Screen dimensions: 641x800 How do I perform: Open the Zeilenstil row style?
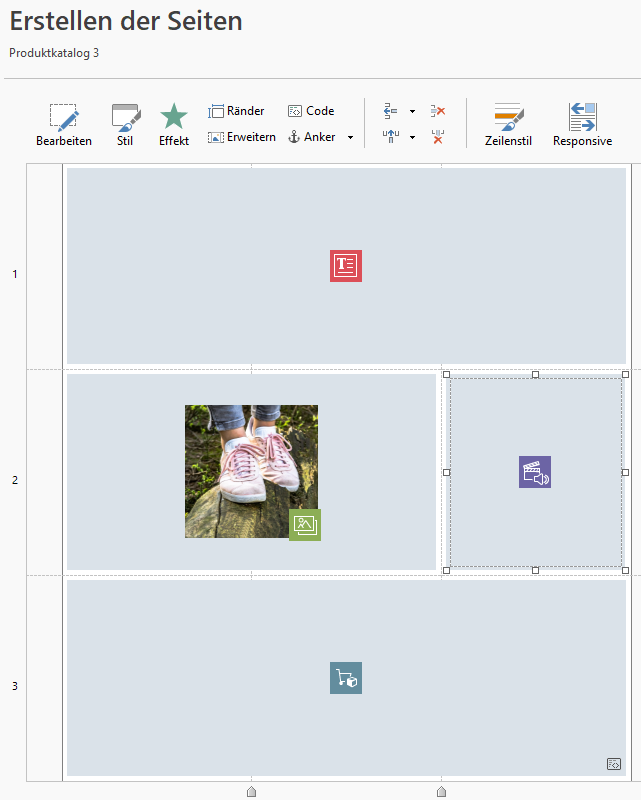tap(508, 125)
